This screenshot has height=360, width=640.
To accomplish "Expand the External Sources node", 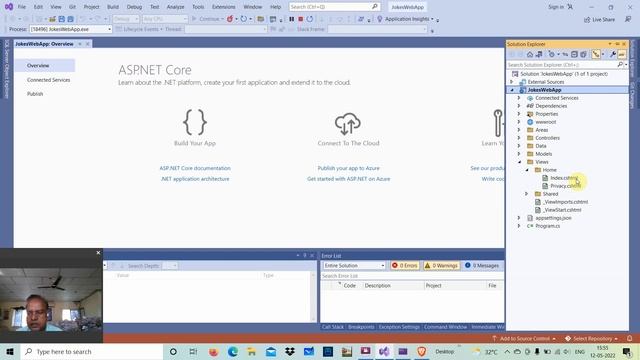I will tap(512, 82).
